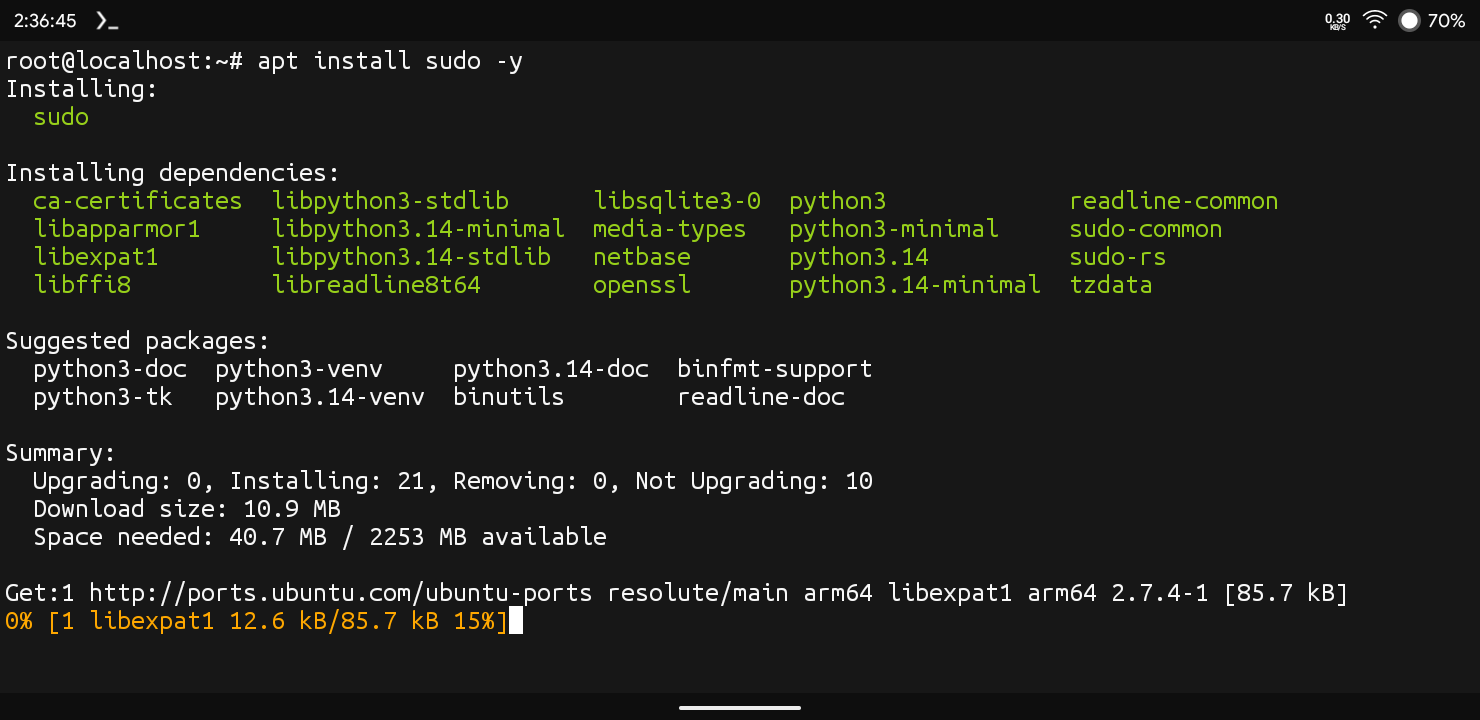Tap the Wi-Fi signal icon

coord(1376,20)
